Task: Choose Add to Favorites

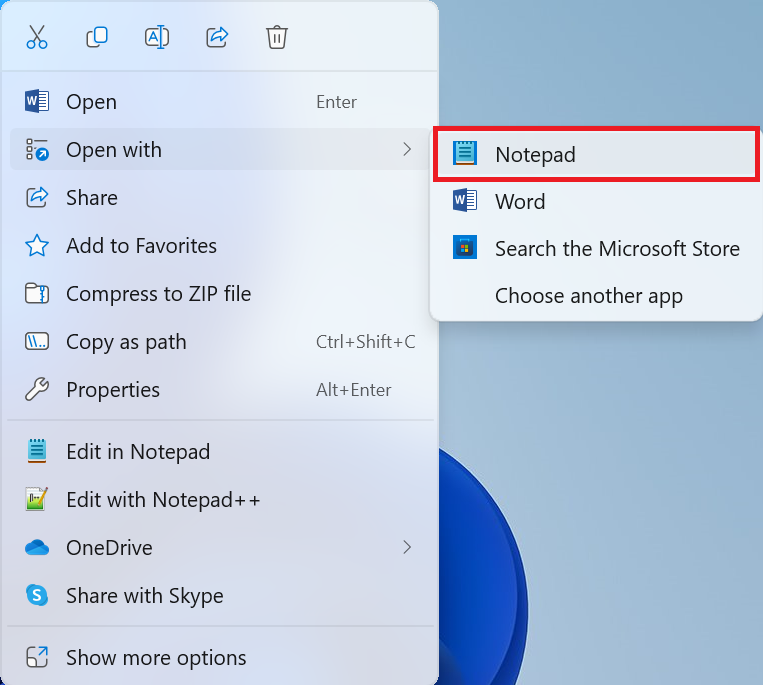Action: click(219, 246)
